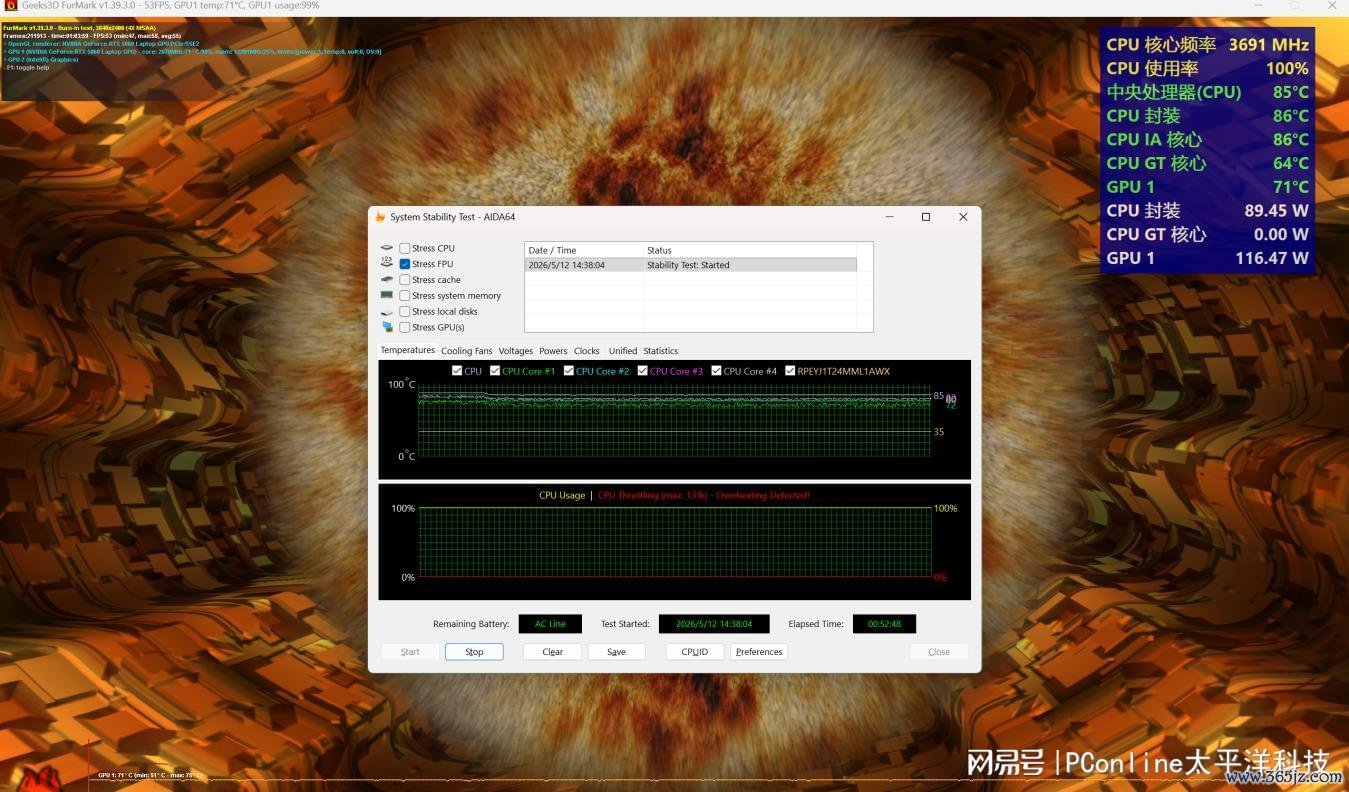
Task: Minimize the AIDA64 System Stability Test window
Action: tap(889, 217)
